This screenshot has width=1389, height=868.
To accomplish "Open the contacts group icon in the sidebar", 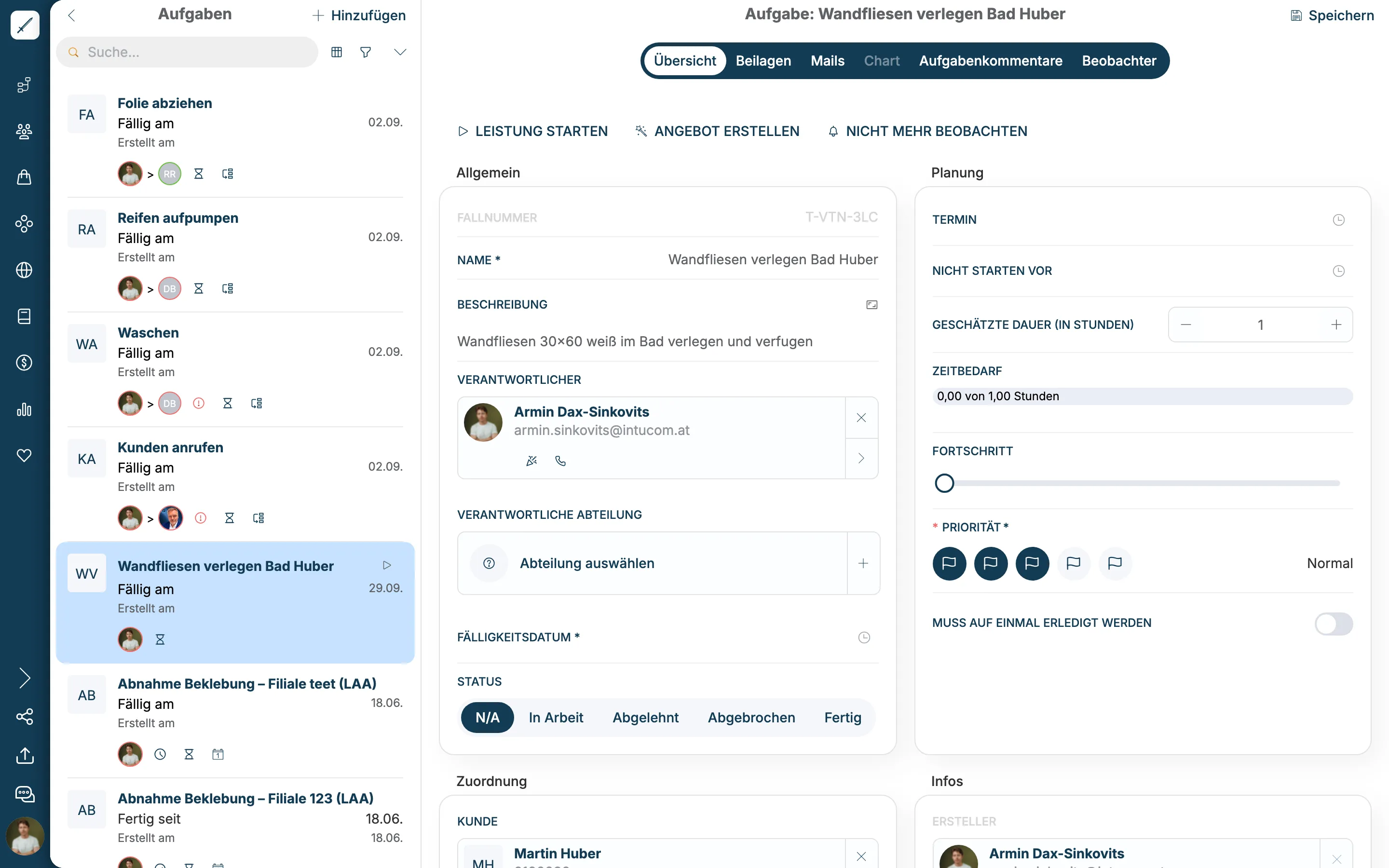I will point(24,132).
